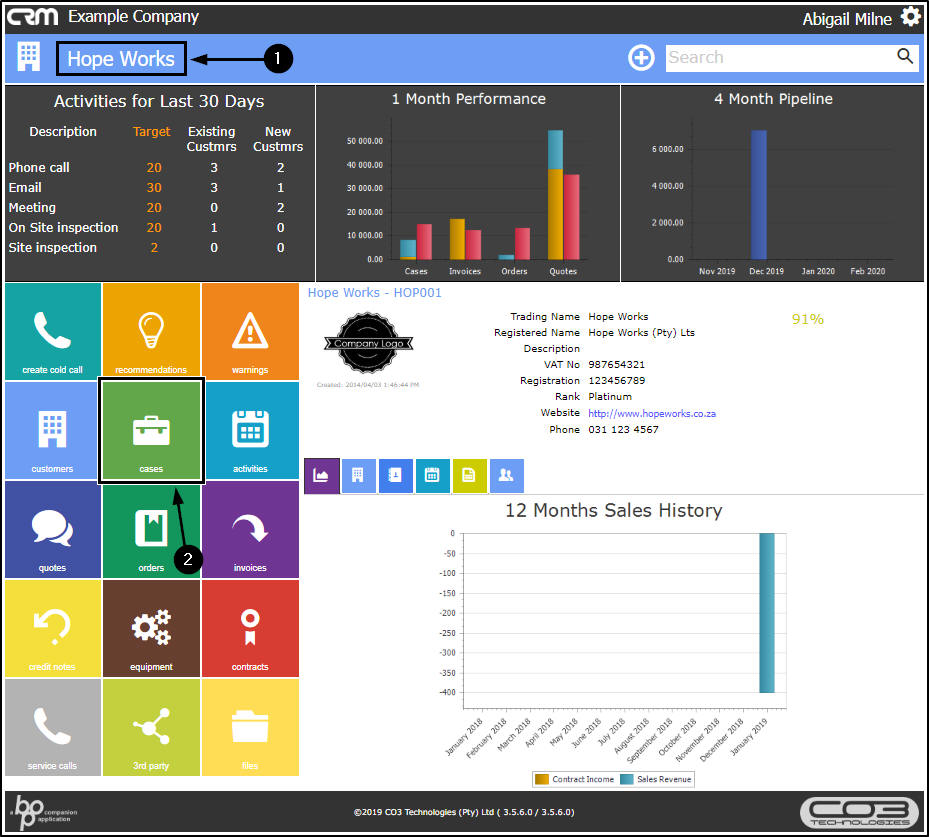Image resolution: width=929 pixels, height=837 pixels.
Task: Click the VAT No value 987654321
Action: click(616, 364)
